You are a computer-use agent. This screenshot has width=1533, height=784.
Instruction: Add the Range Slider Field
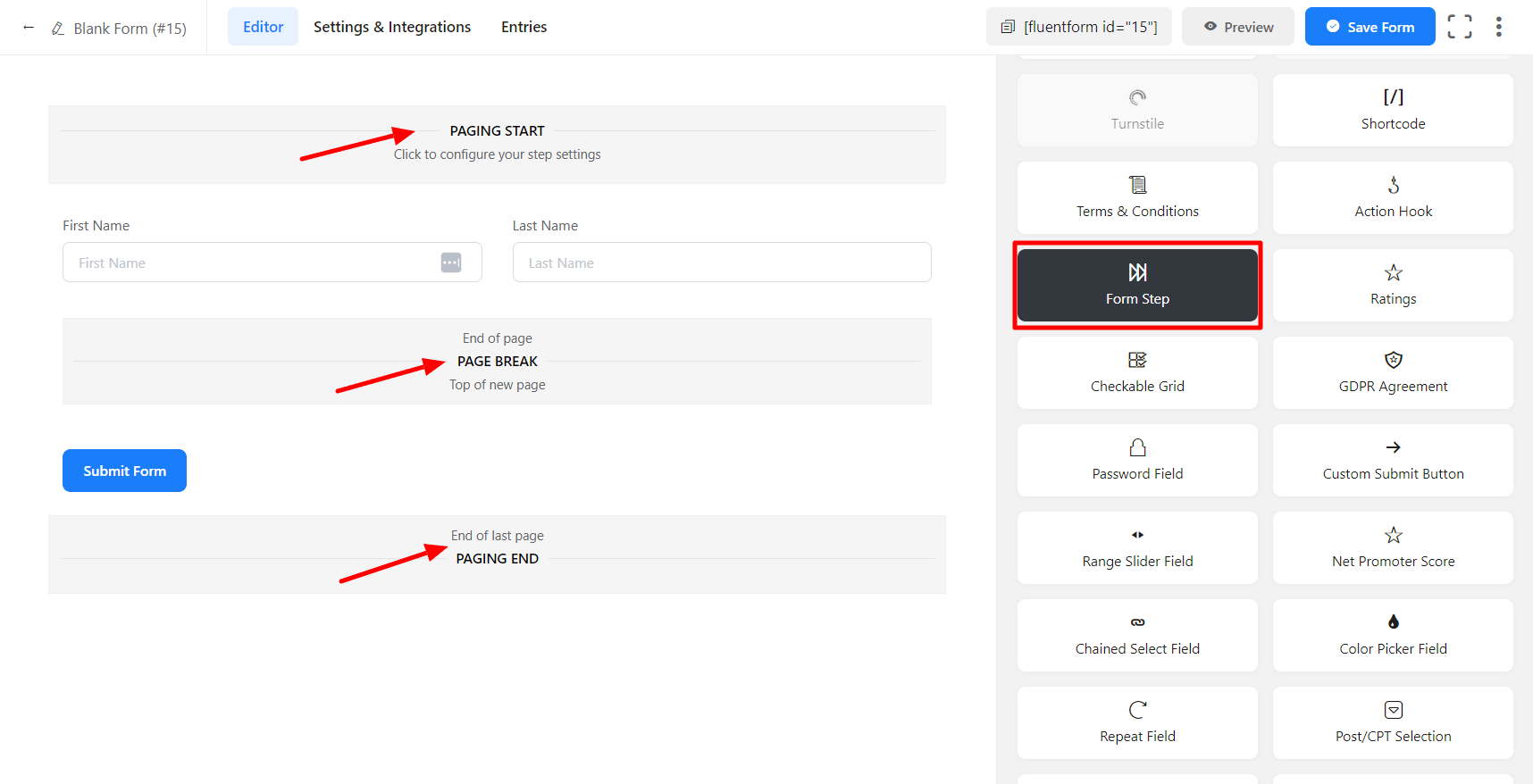tap(1136, 547)
